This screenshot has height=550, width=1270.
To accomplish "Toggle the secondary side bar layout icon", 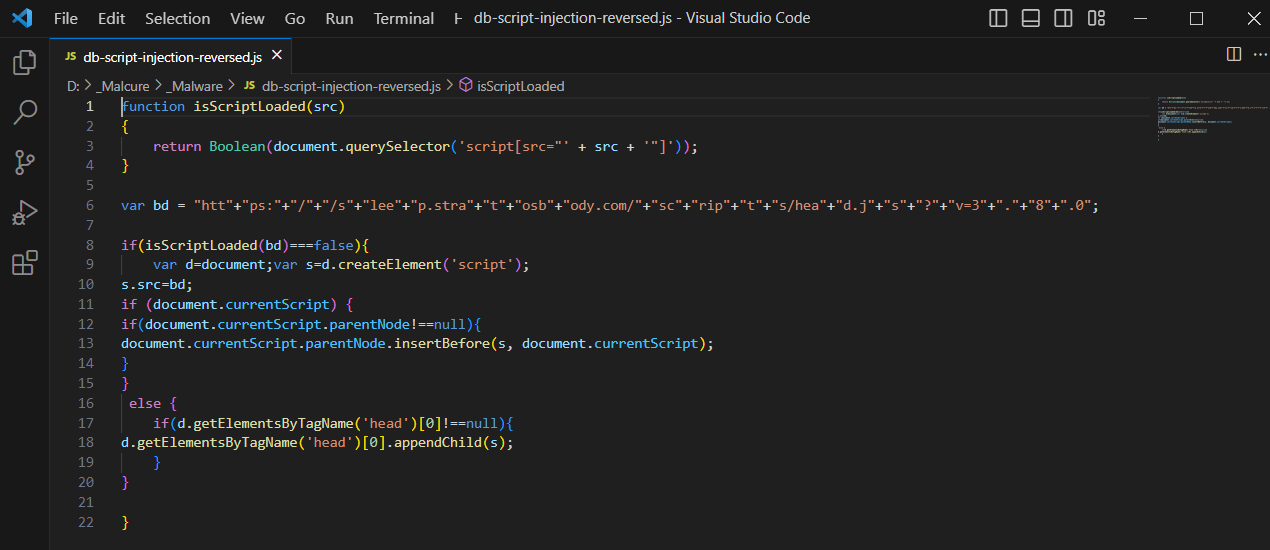I will tap(1064, 18).
